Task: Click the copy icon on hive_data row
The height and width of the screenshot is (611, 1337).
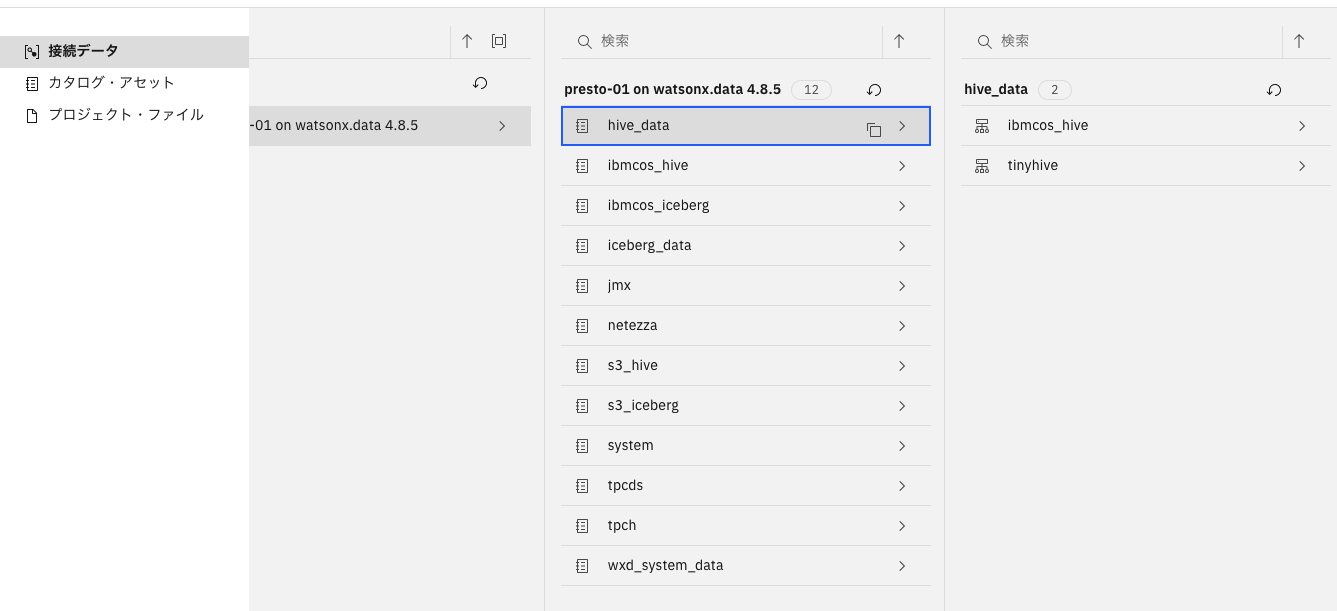Action: coord(874,129)
